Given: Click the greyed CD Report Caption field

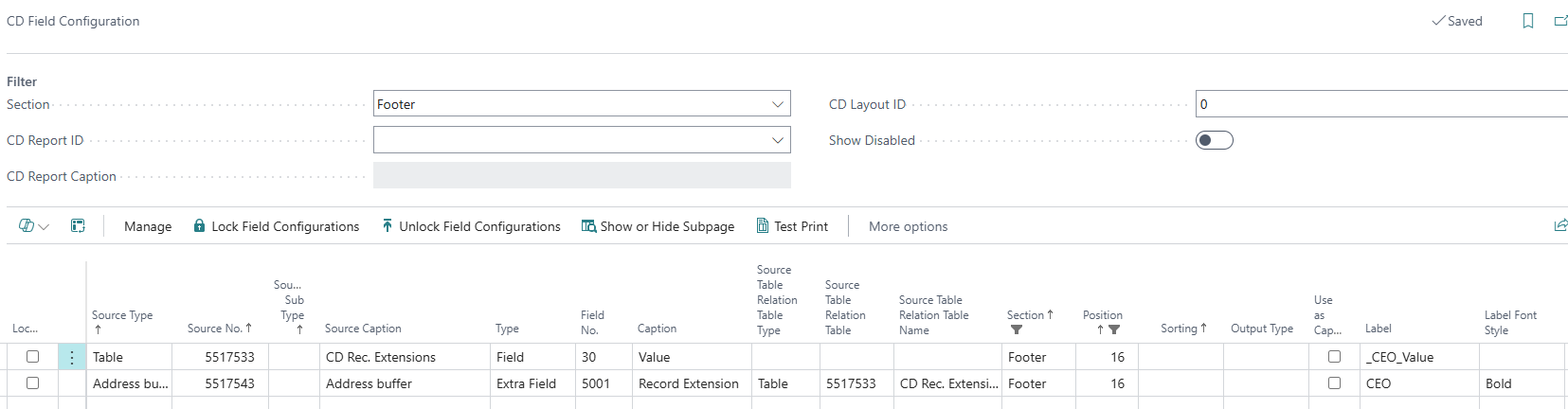Looking at the screenshot, I should [582, 175].
